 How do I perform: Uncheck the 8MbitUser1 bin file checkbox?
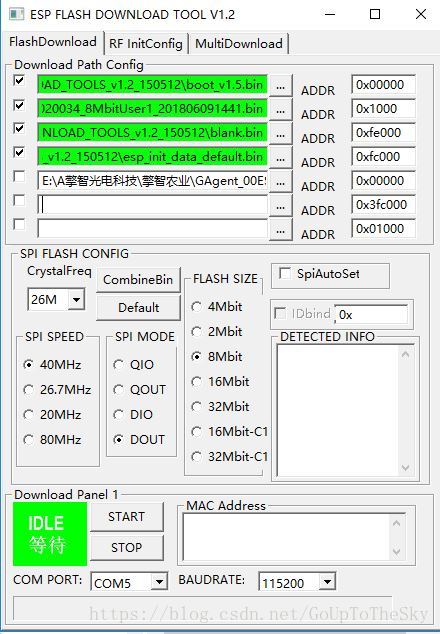point(19,105)
